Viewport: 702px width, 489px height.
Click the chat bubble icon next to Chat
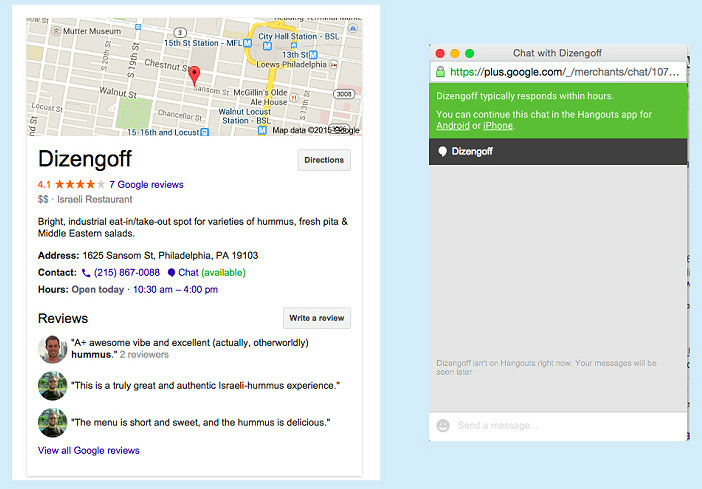(171, 272)
